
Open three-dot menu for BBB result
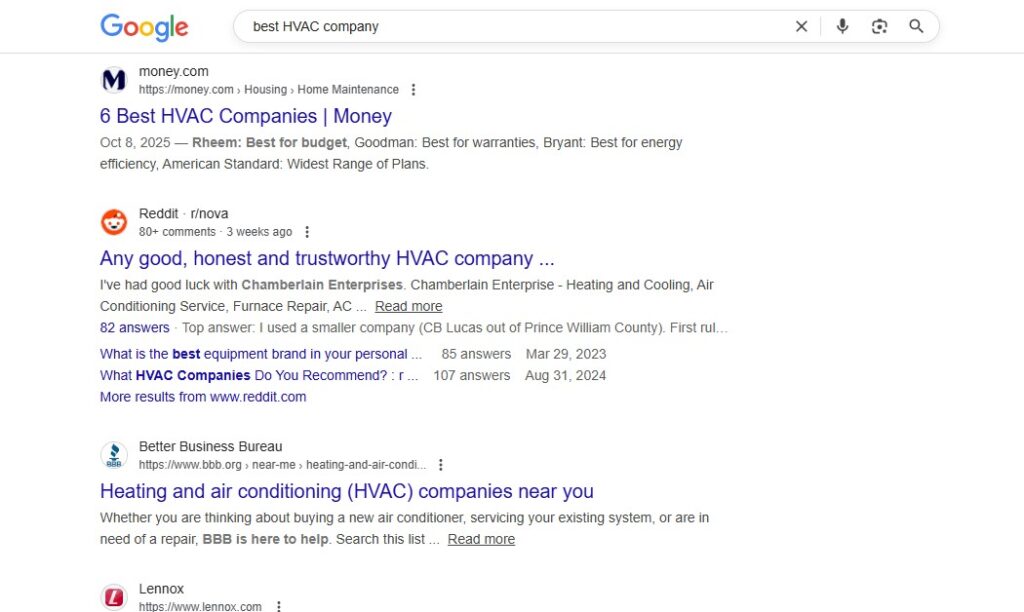tap(441, 464)
